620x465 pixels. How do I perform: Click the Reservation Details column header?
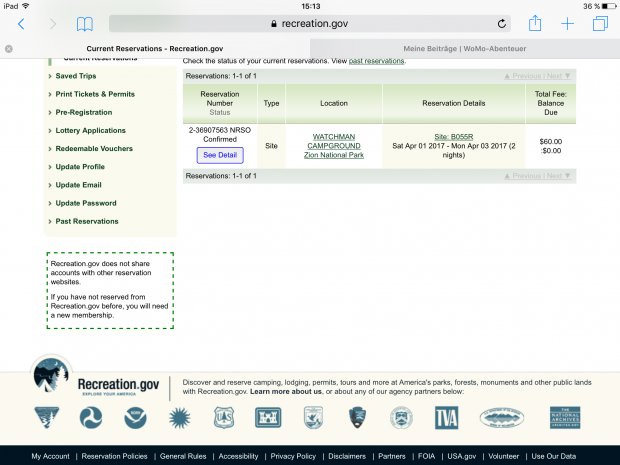pyautogui.click(x=454, y=103)
